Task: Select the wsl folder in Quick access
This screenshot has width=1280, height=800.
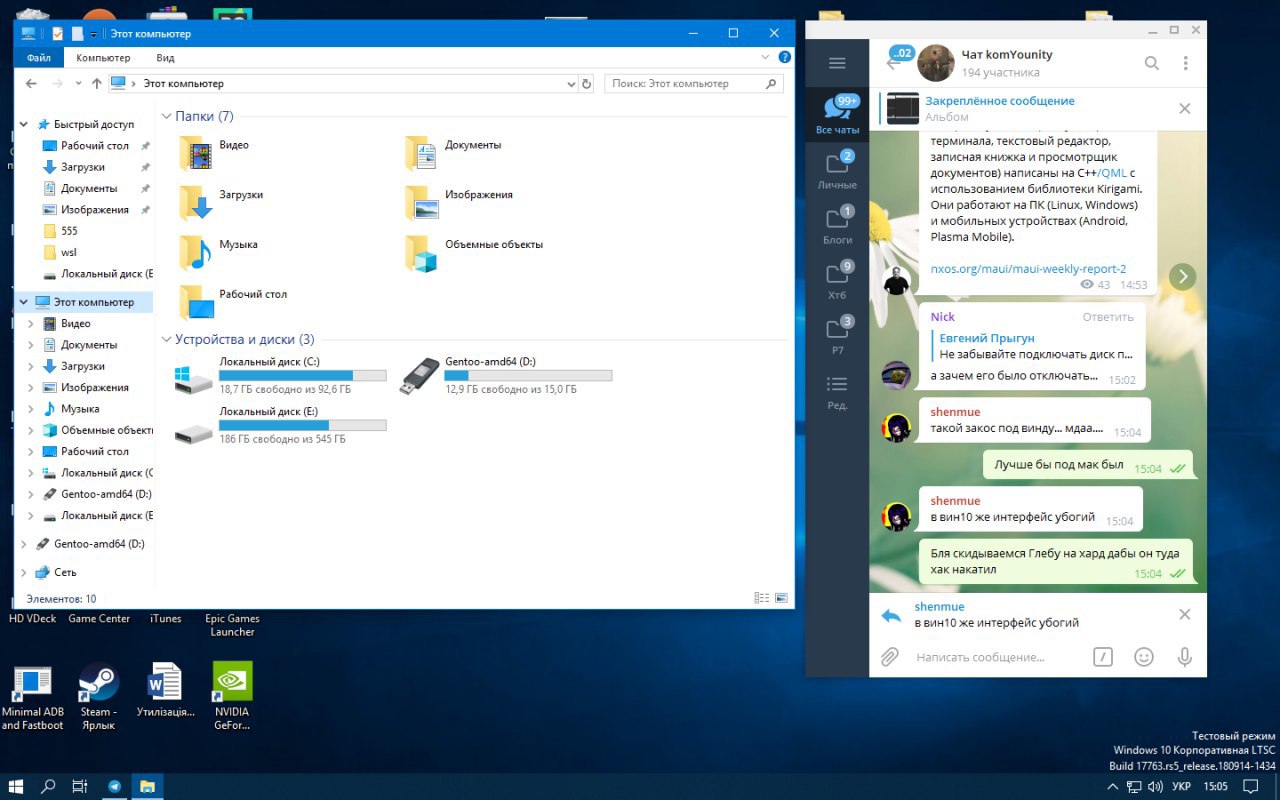Action: 69,252
